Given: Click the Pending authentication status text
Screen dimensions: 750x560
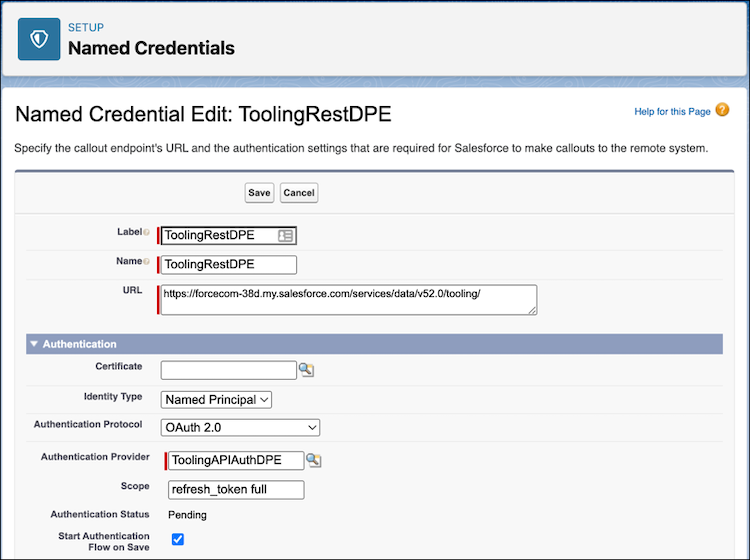Looking at the screenshot, I should click(188, 515).
